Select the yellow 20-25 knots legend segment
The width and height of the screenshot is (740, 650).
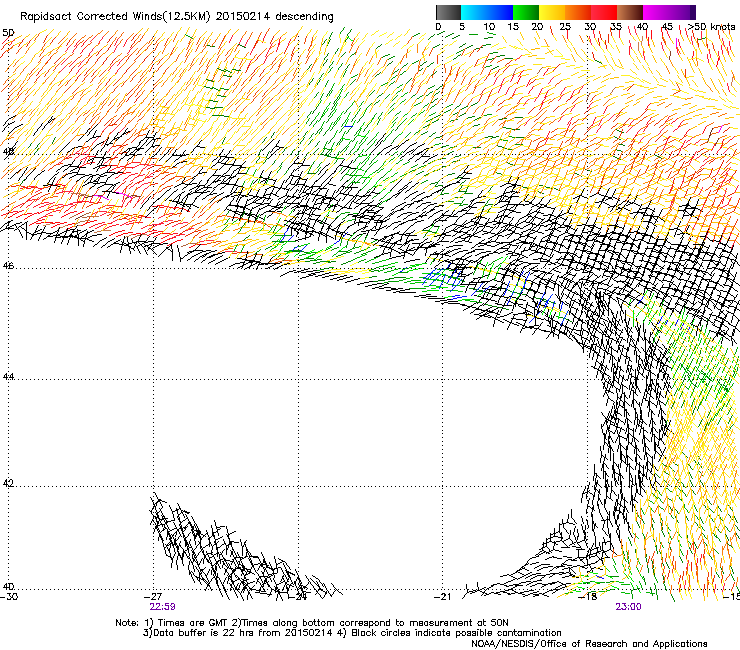[x=552, y=12]
